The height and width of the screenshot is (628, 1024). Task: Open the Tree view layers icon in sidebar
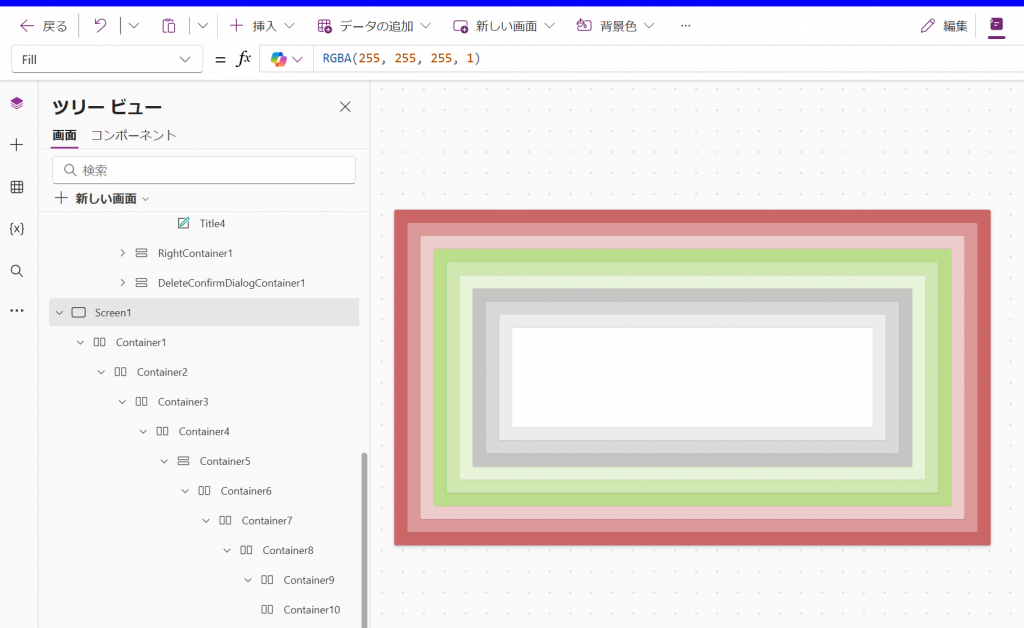tap(17, 103)
